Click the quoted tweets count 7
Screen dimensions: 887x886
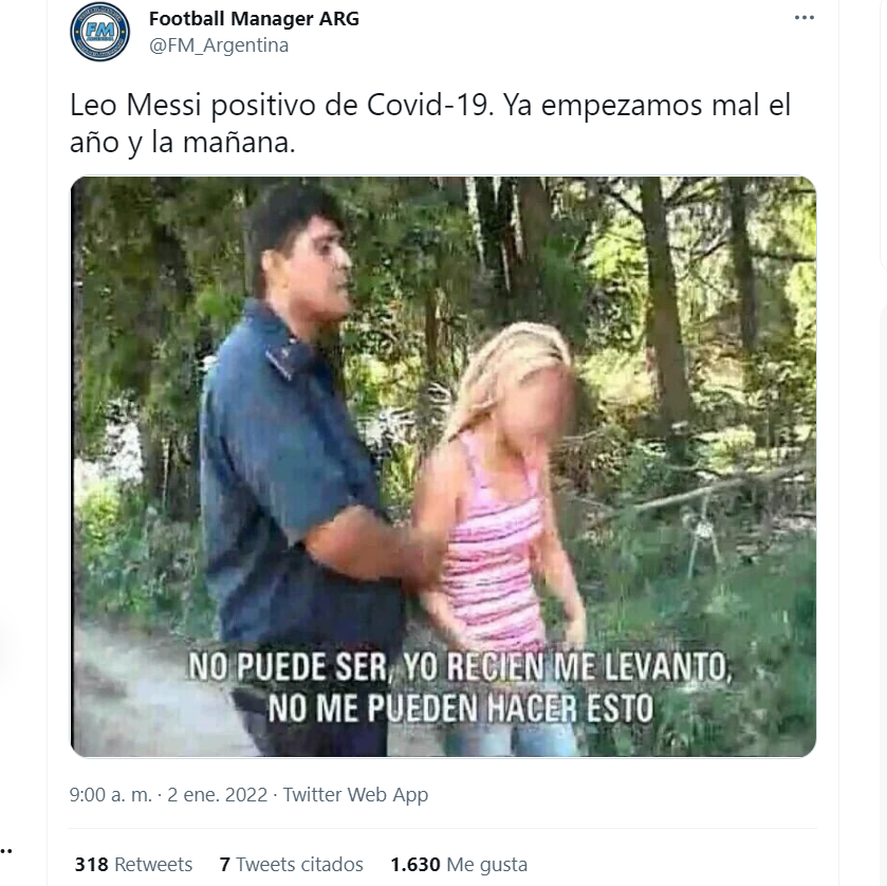(225, 864)
